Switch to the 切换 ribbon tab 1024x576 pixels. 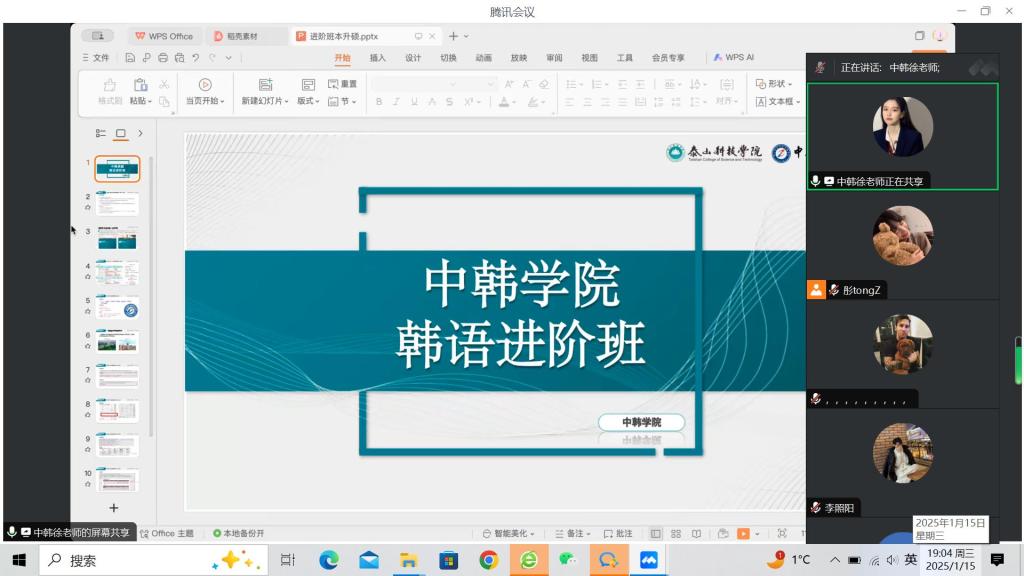point(448,57)
